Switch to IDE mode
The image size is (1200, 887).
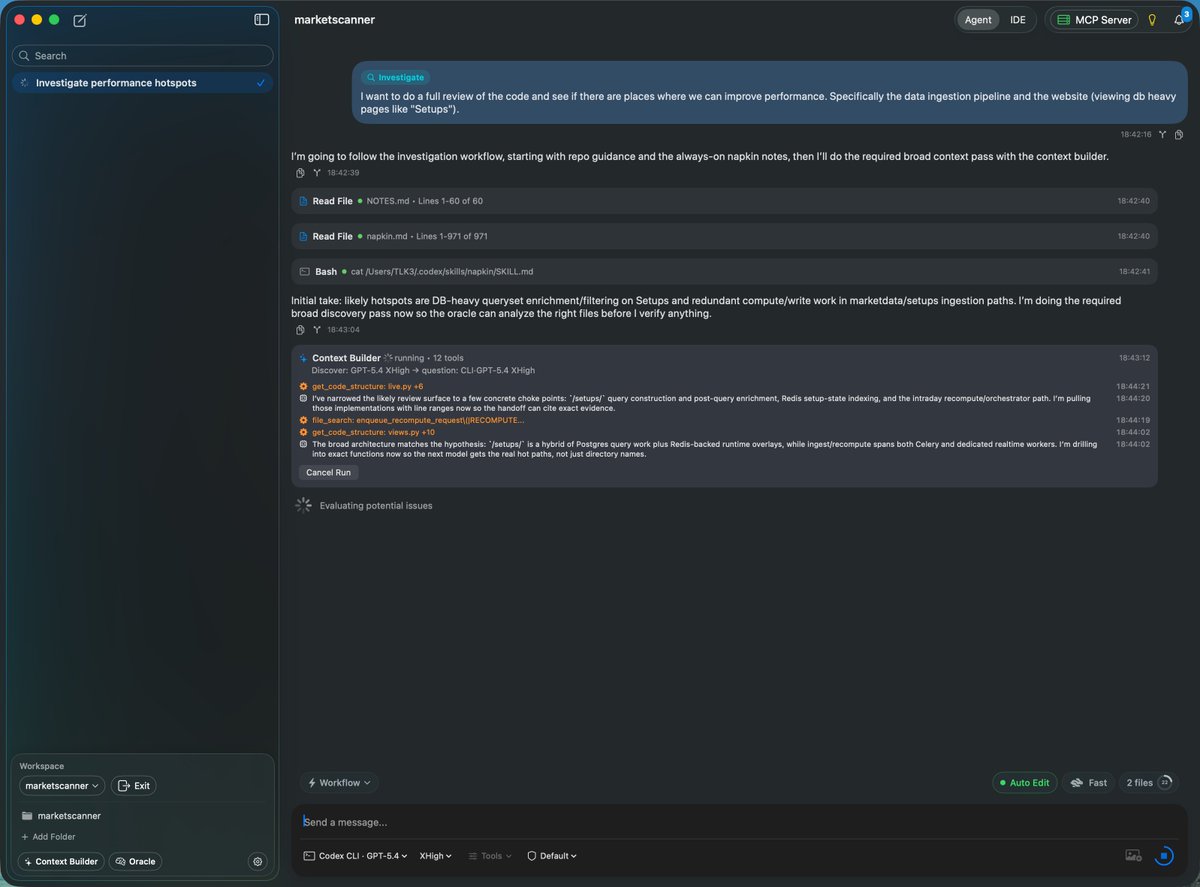click(x=1017, y=20)
